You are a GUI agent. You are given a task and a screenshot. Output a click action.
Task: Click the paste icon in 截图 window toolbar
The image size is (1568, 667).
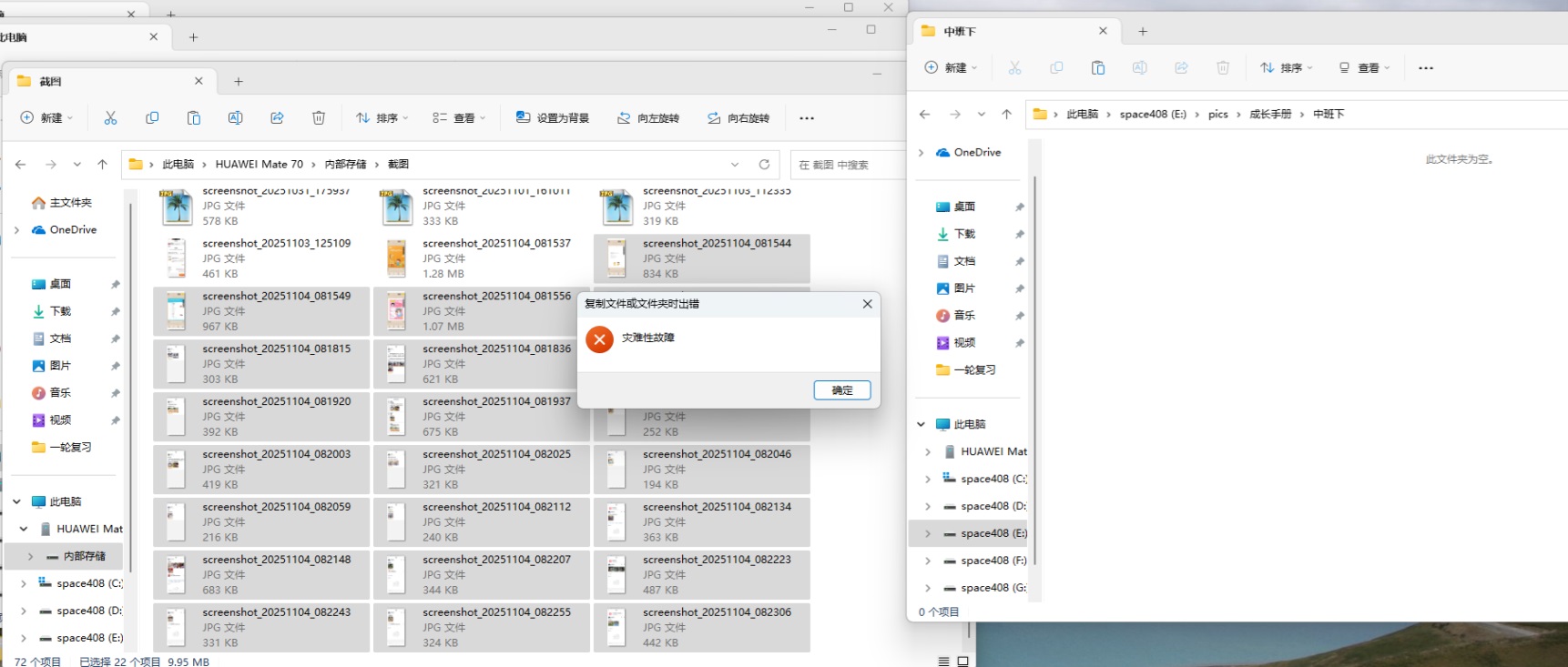point(193,117)
